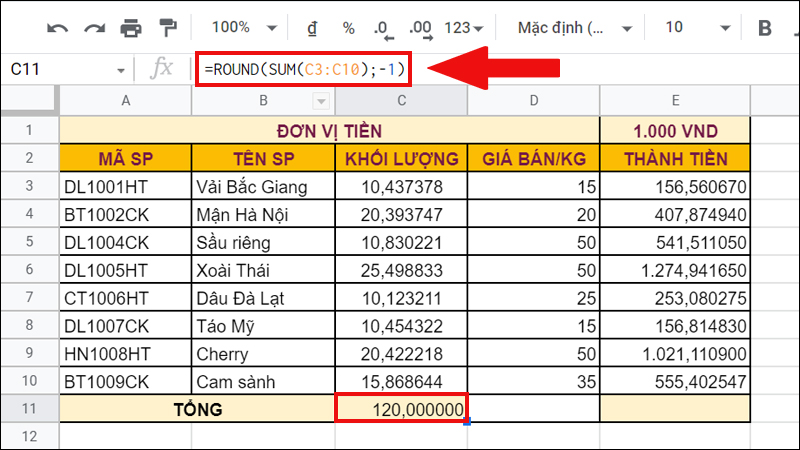800x450 pixels.
Task: Expand the name box C11 dropdown arrow
Action: click(121, 70)
